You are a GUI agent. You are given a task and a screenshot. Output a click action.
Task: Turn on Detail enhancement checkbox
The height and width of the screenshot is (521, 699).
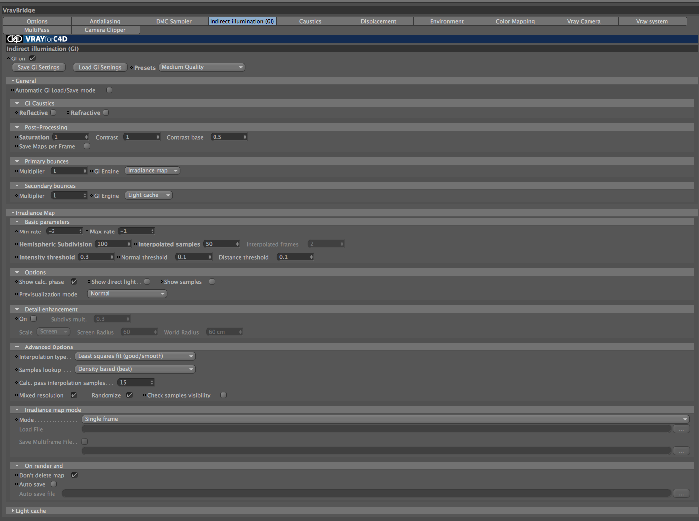click(x=33, y=319)
